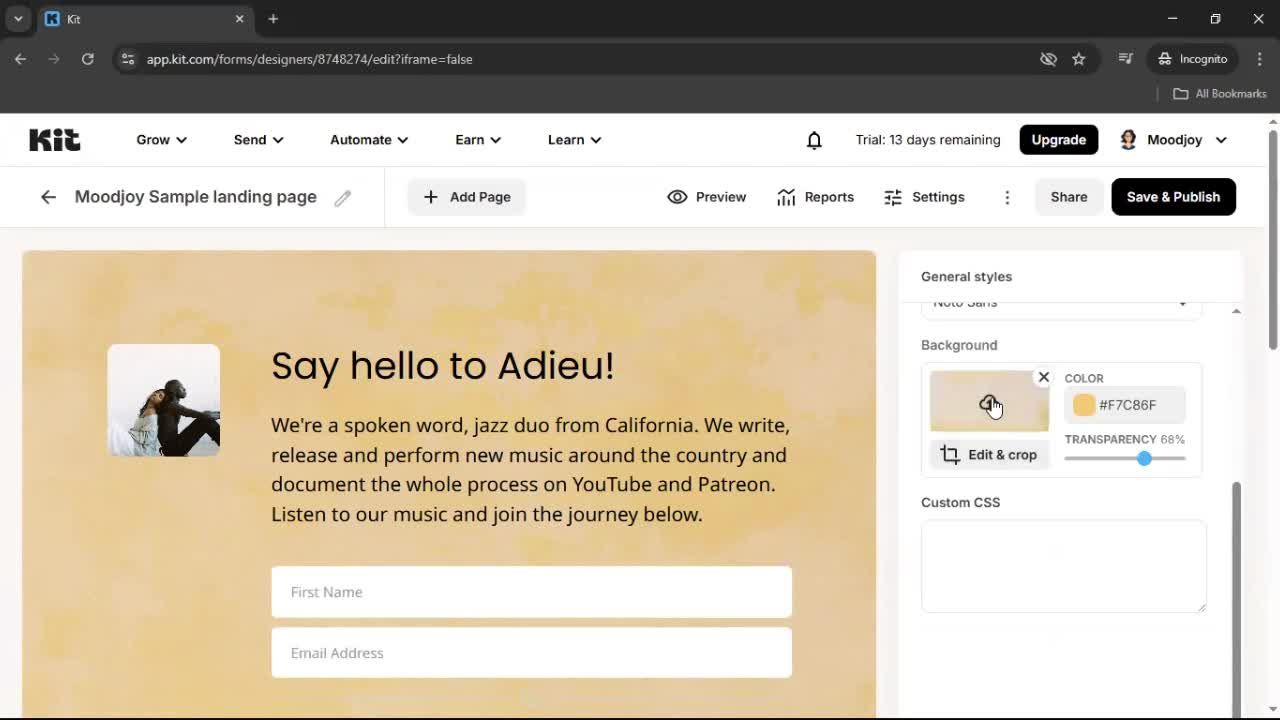Click the First Name input field
The height and width of the screenshot is (720, 1280).
(531, 592)
